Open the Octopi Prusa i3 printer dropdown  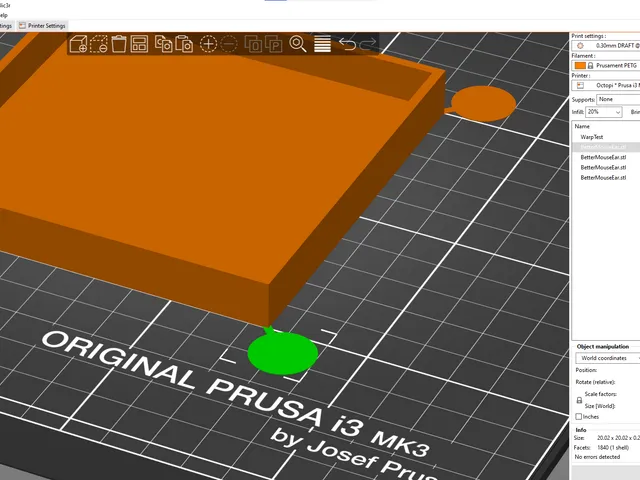click(606, 85)
